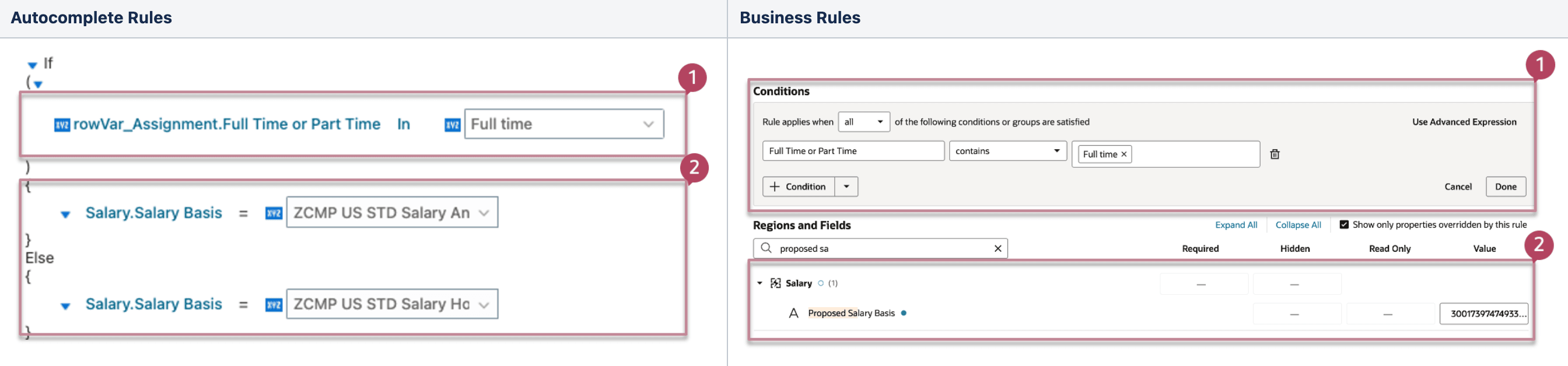This screenshot has height=366, width=1568.
Task: Click the Expand All link
Action: 1235,225
